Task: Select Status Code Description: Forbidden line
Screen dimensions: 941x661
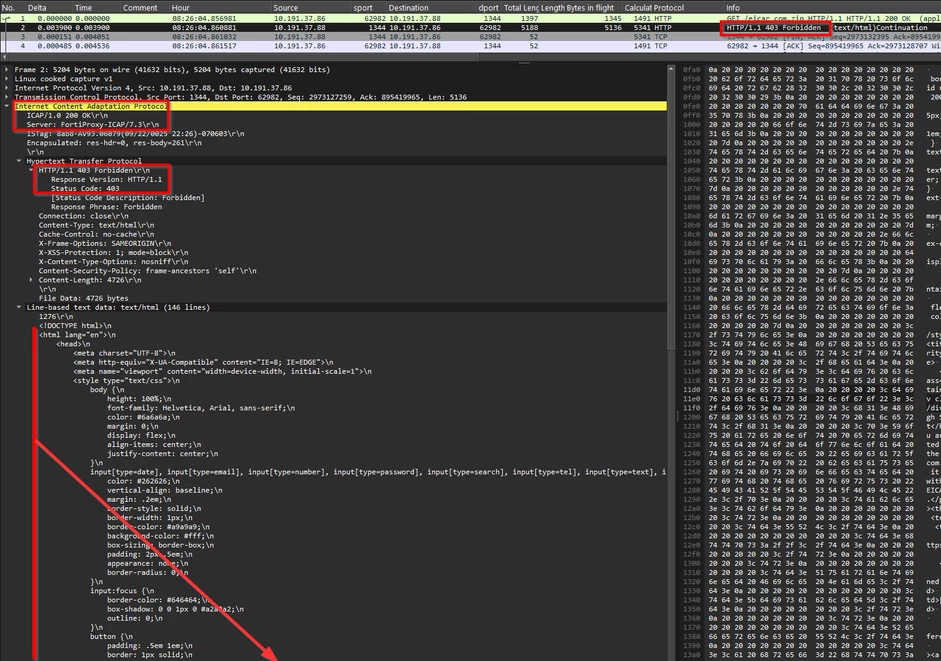Action: (128, 198)
